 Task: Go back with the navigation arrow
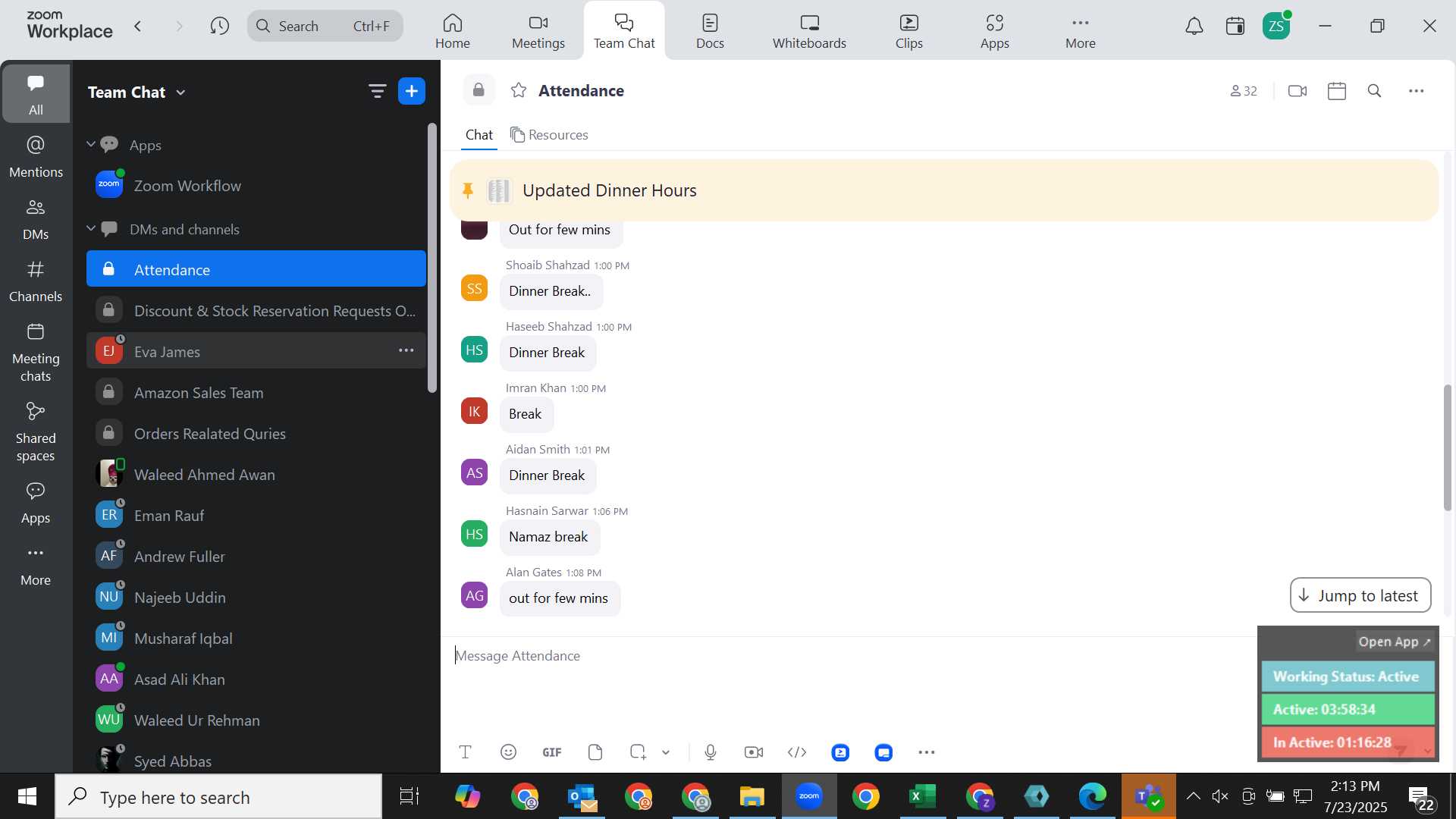point(138,27)
